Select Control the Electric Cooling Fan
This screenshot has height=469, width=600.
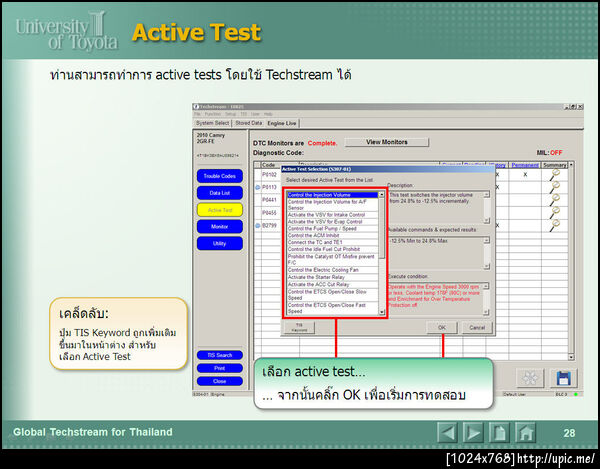(333, 270)
